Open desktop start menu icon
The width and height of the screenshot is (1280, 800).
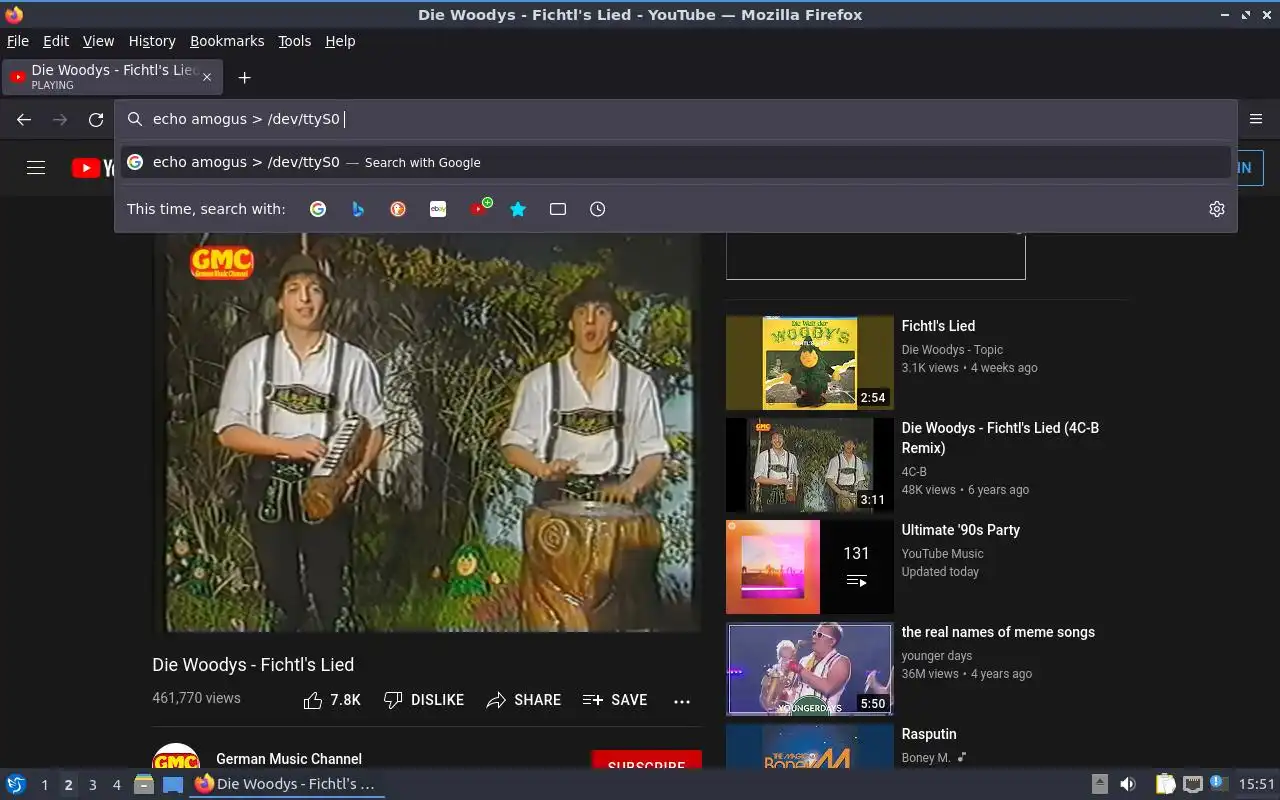(15, 784)
